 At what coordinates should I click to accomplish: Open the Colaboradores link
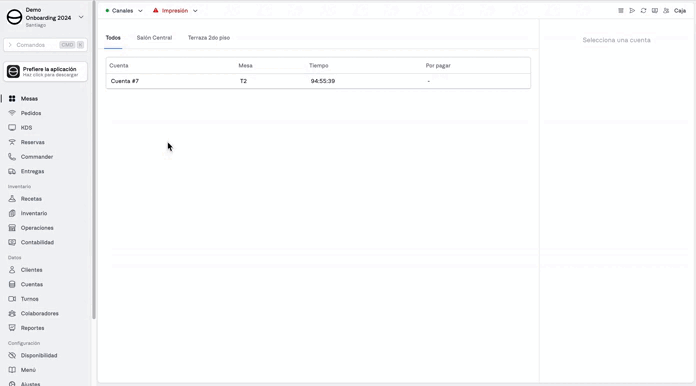pyautogui.click(x=40, y=313)
